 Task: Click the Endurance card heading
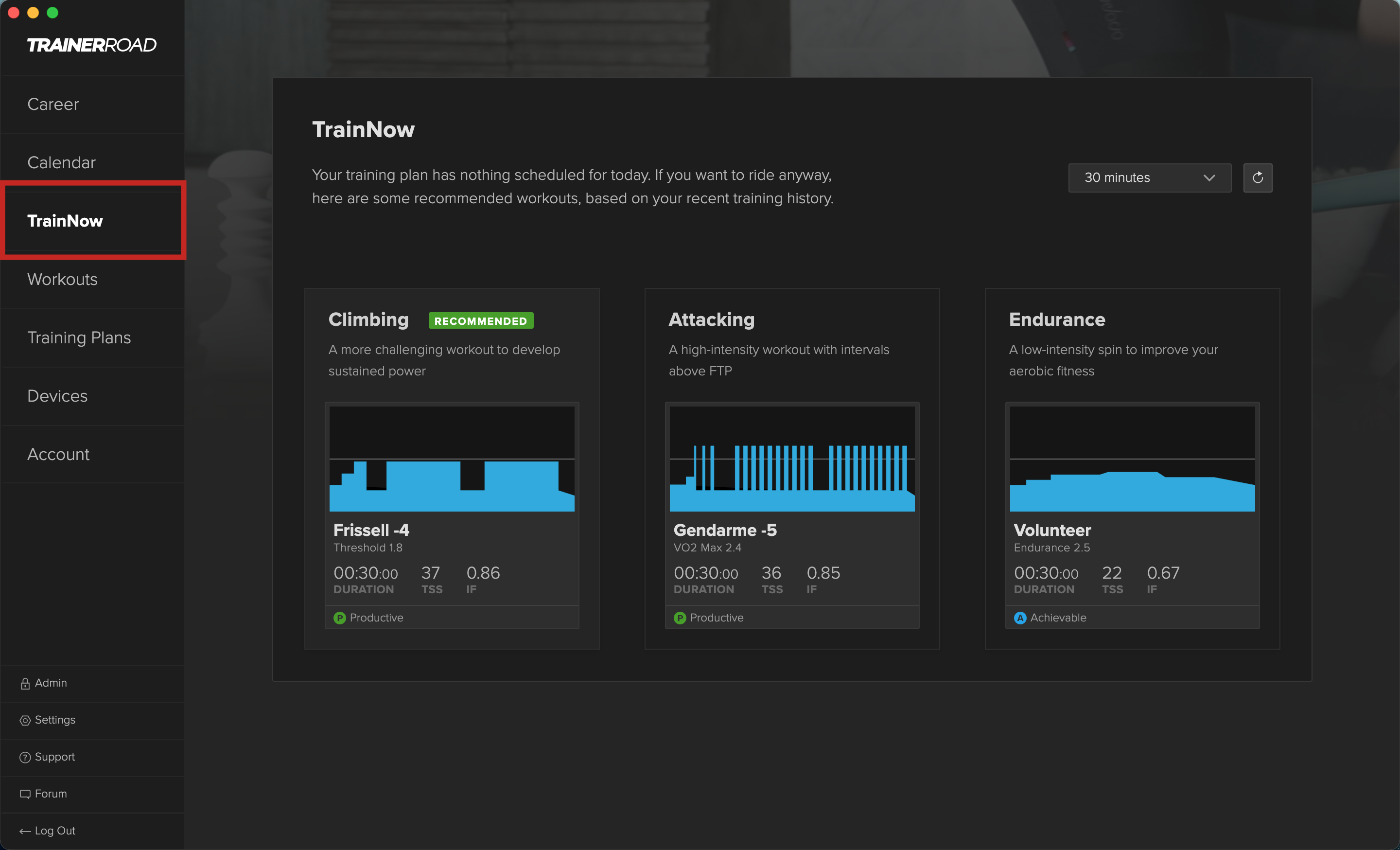tap(1057, 319)
